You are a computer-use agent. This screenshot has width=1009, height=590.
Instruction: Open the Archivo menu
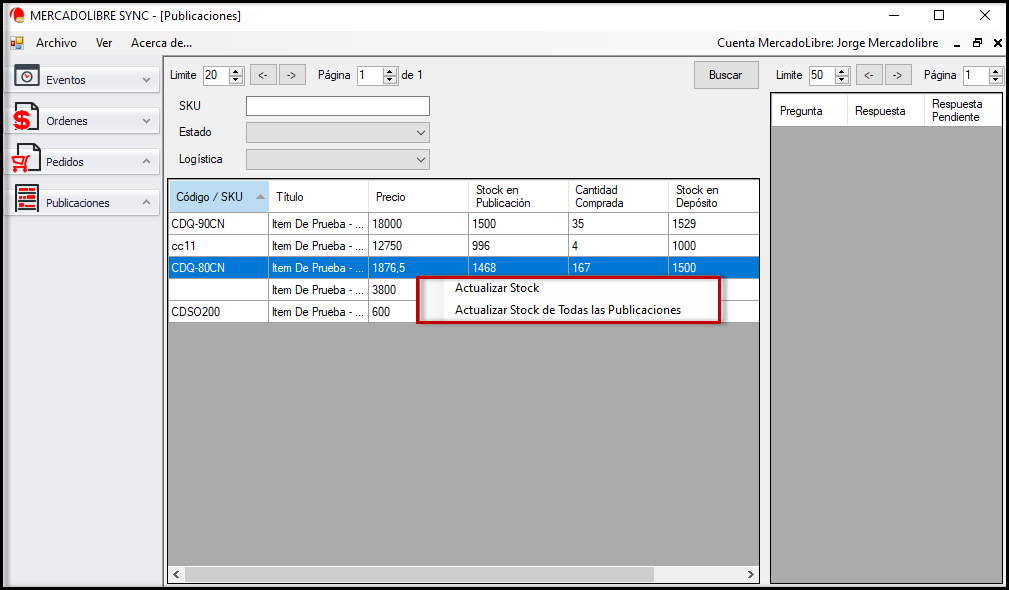click(x=56, y=43)
